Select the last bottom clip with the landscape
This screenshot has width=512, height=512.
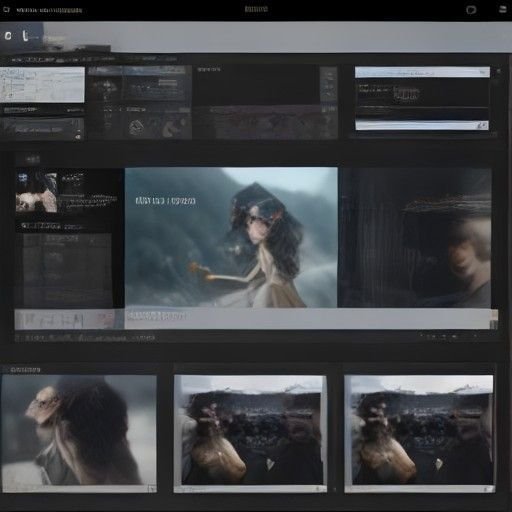click(419, 433)
